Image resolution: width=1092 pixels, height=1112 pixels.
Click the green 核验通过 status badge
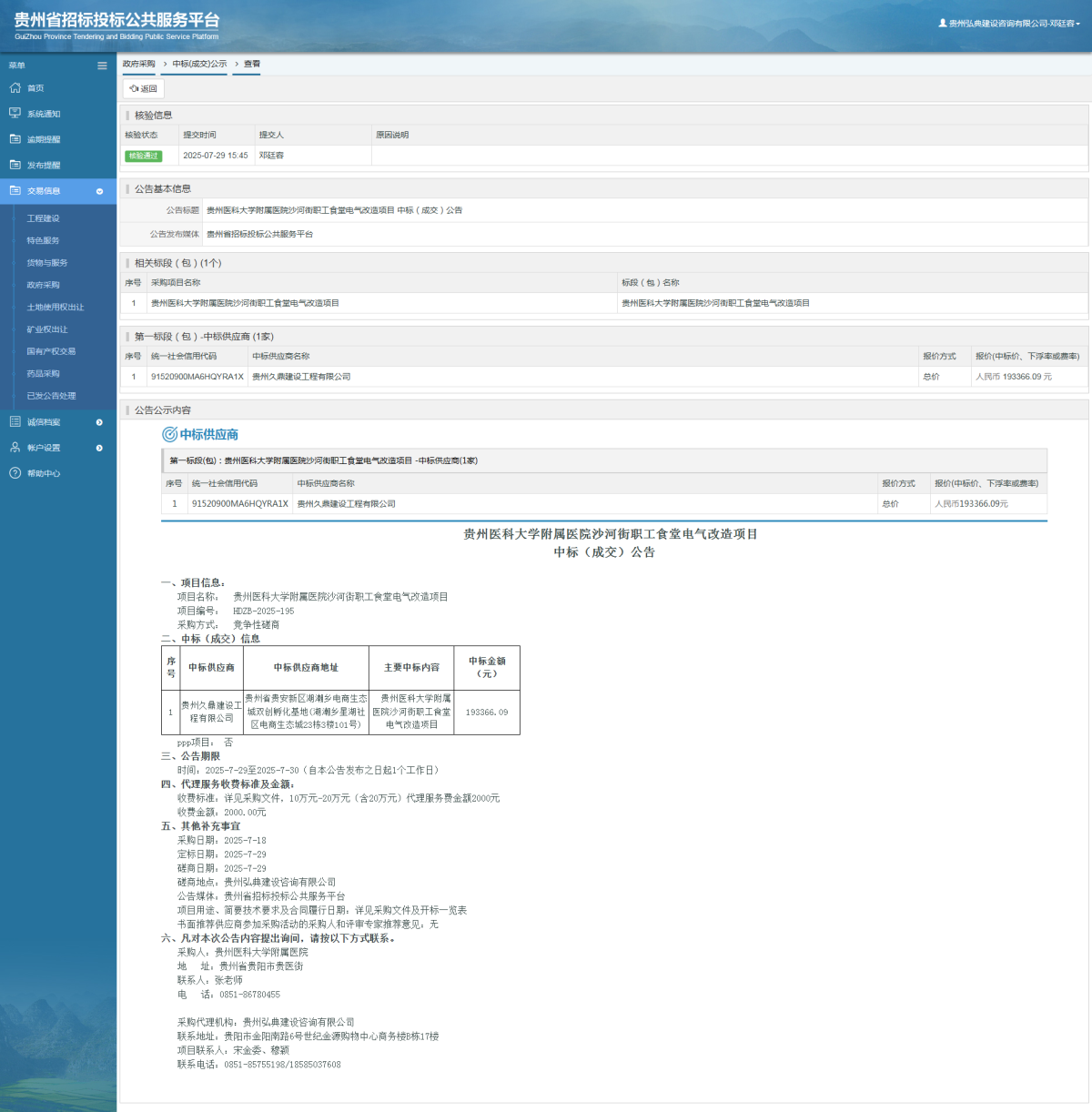tap(143, 156)
